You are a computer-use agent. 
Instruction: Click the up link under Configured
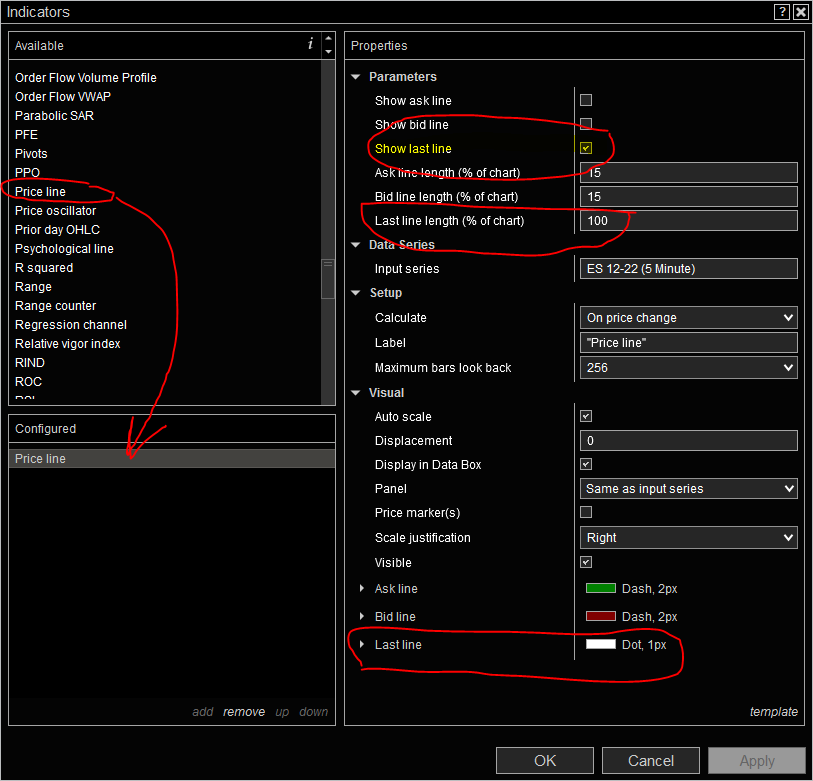(x=282, y=712)
